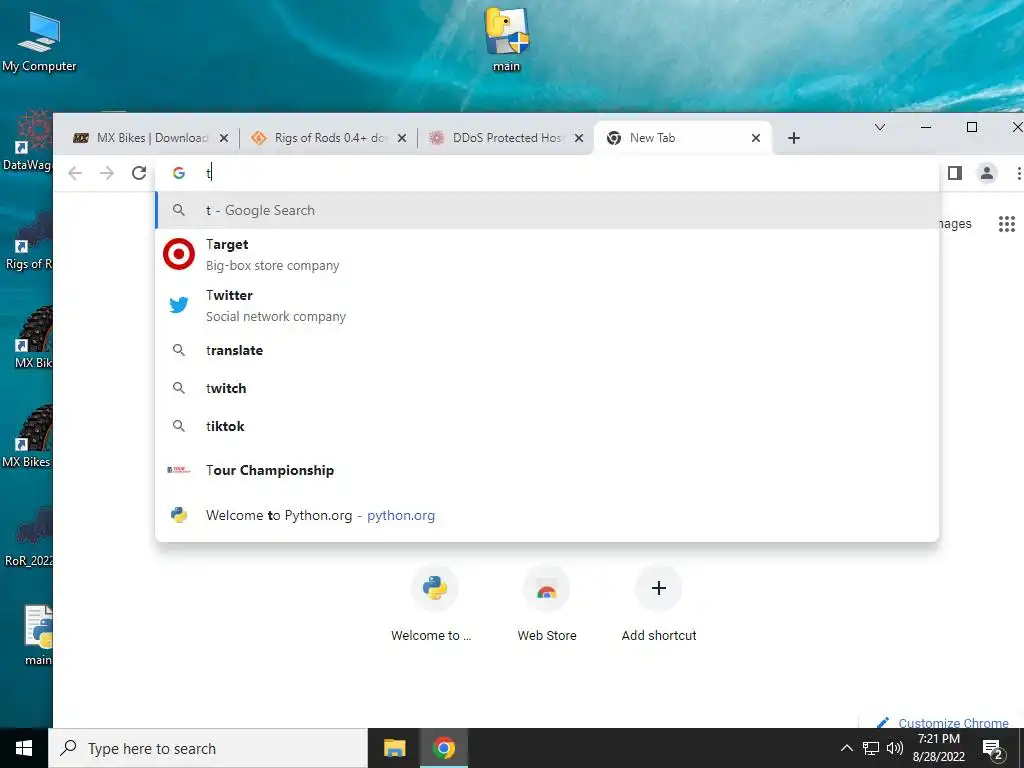
Task: Open MX Bikes desktop shortcut
Action: pyautogui.click(x=27, y=436)
